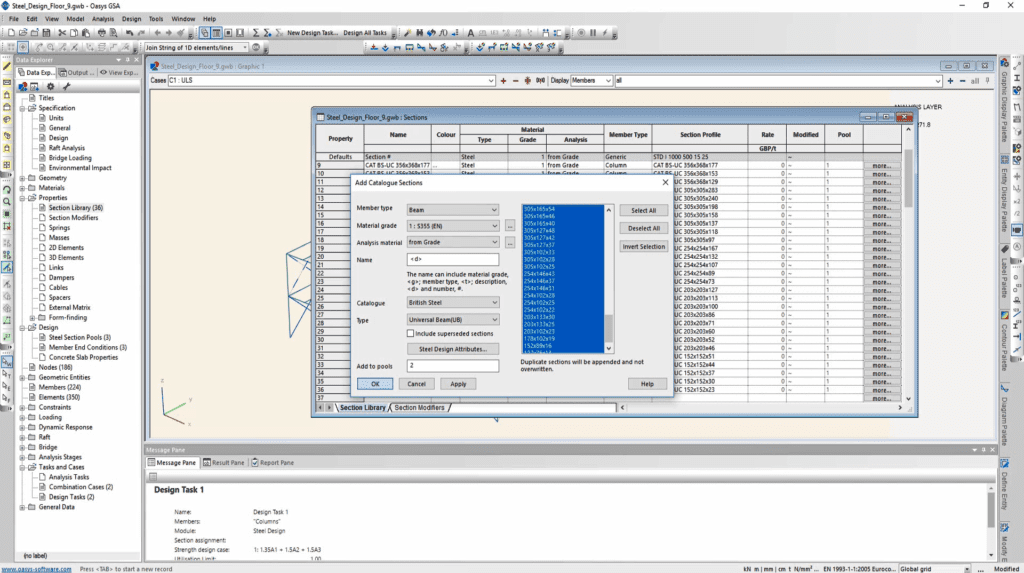Click the Invert Selection button

pyautogui.click(x=643, y=247)
